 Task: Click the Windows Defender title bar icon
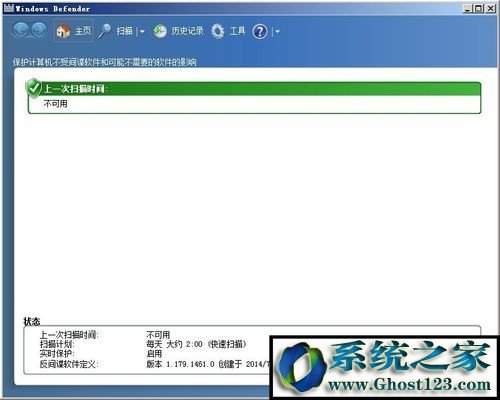tap(9, 8)
